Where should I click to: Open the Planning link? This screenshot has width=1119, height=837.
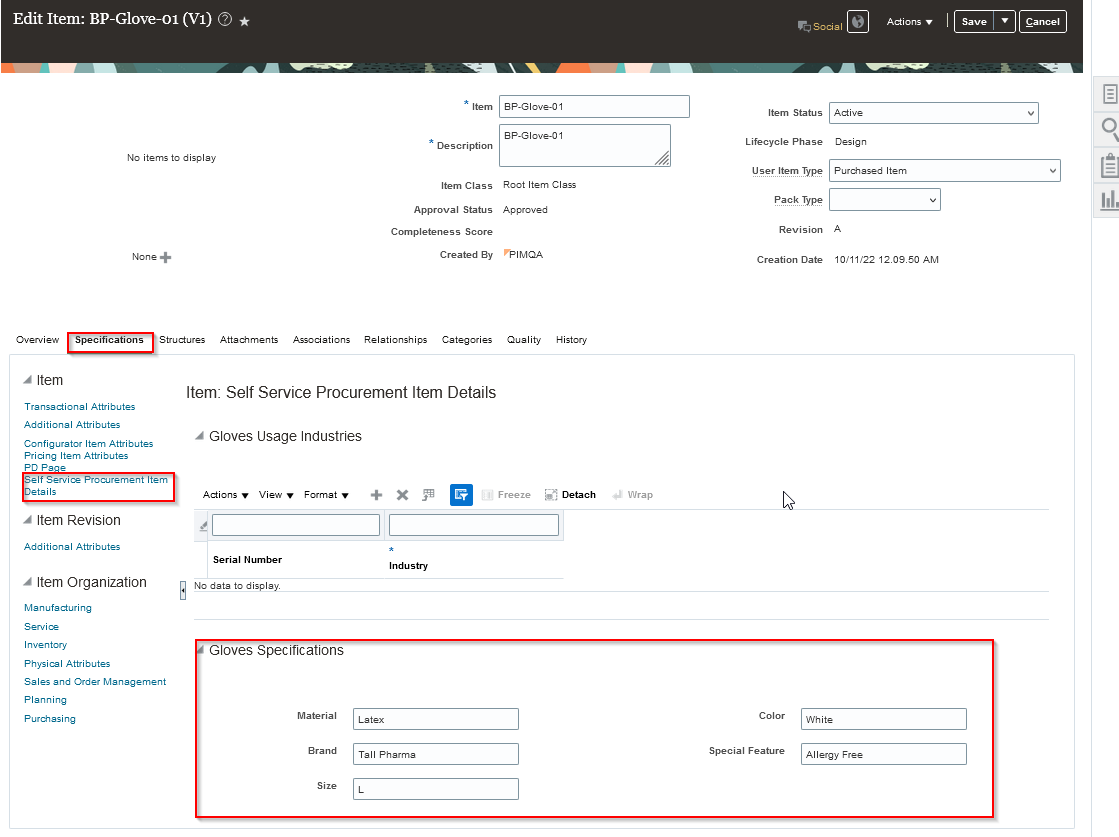click(x=45, y=700)
